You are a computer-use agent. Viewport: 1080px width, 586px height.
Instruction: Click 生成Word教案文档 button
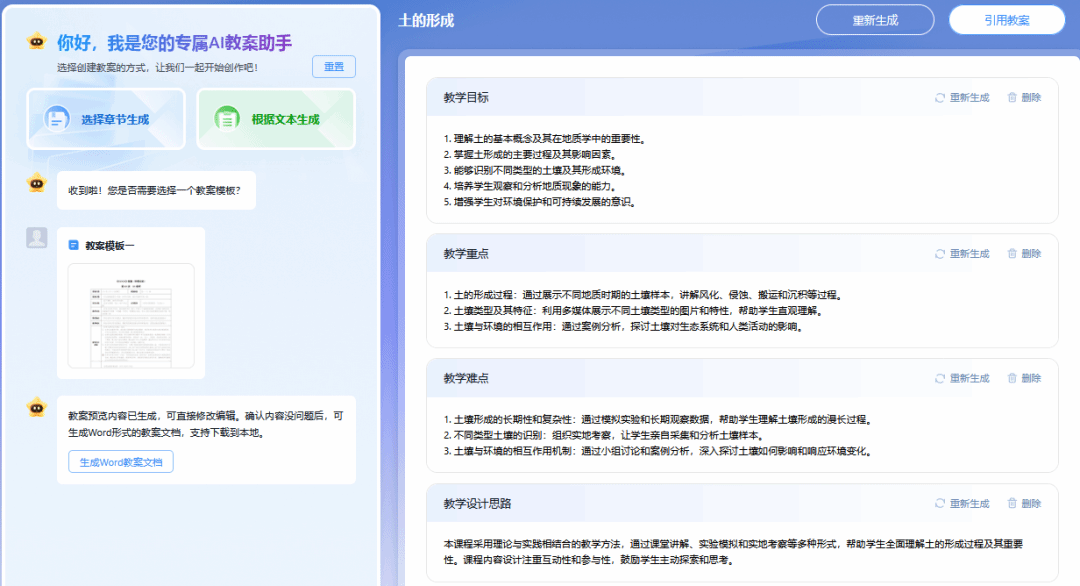coord(121,461)
